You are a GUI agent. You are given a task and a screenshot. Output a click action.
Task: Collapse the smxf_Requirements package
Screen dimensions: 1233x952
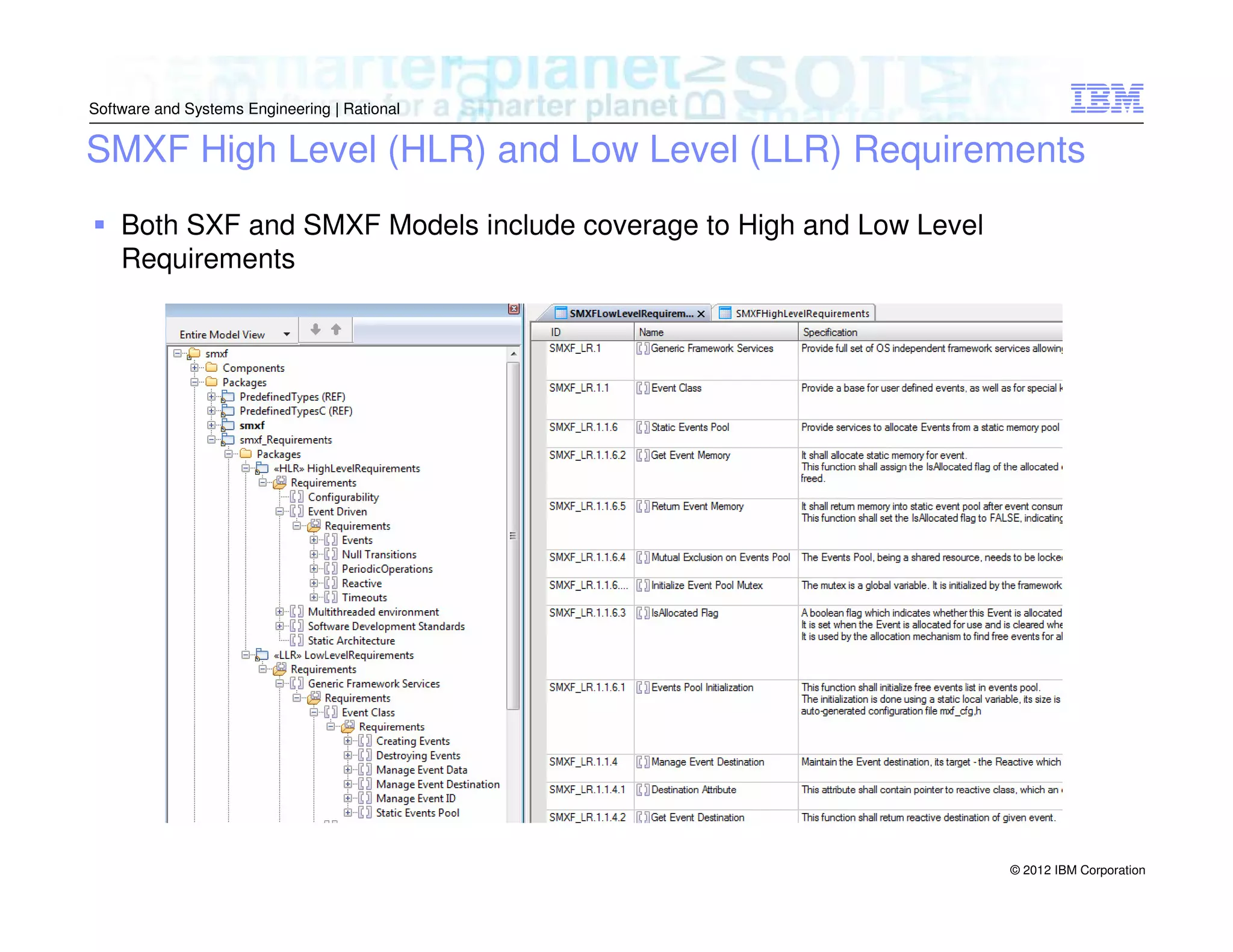coord(211,440)
